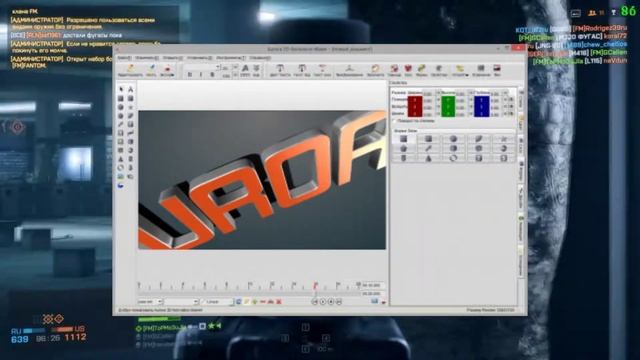Image resolution: width=640 pixels, height=360 pixels.
Task: Click the position X value field
Action: pyautogui.click(x=428, y=100)
